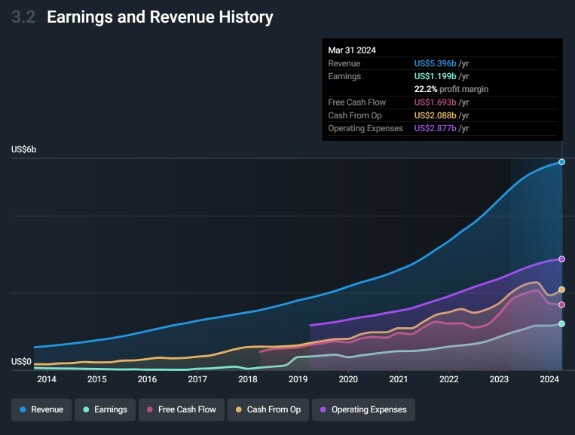The width and height of the screenshot is (575, 435).
Task: Toggle the Operating Expenses legend button
Action: pyautogui.click(x=363, y=410)
